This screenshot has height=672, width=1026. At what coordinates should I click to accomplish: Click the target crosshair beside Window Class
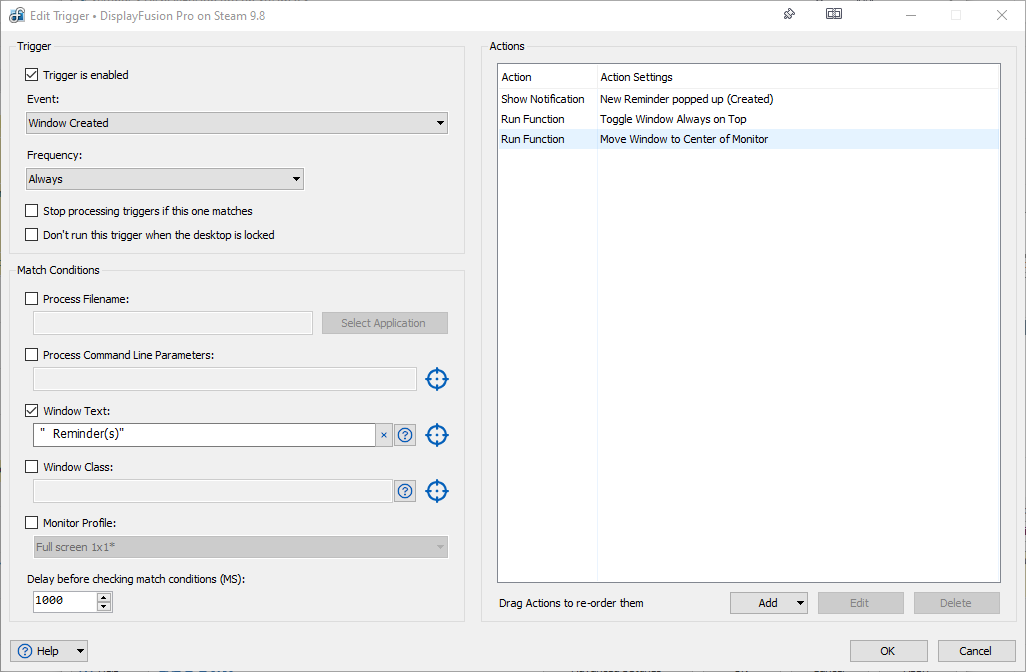(437, 491)
